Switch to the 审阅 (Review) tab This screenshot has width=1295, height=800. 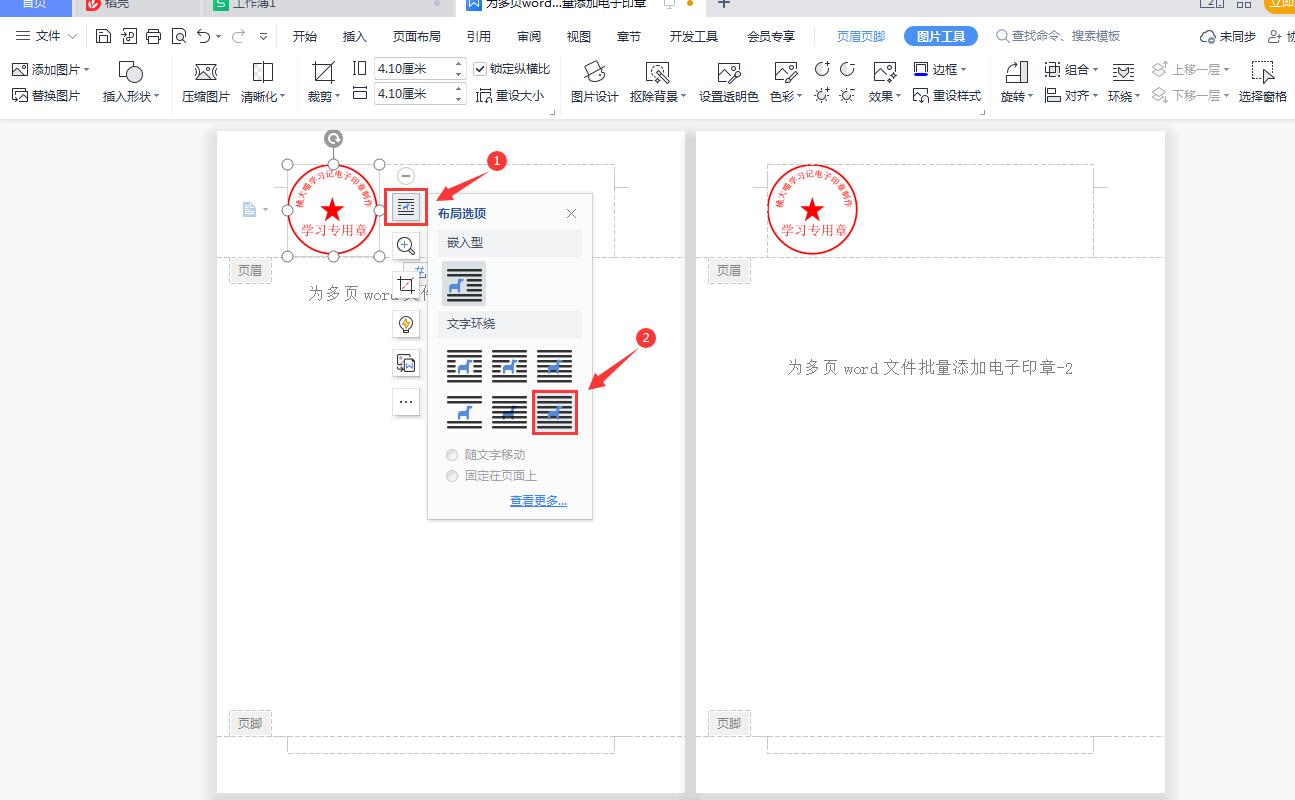(529, 36)
